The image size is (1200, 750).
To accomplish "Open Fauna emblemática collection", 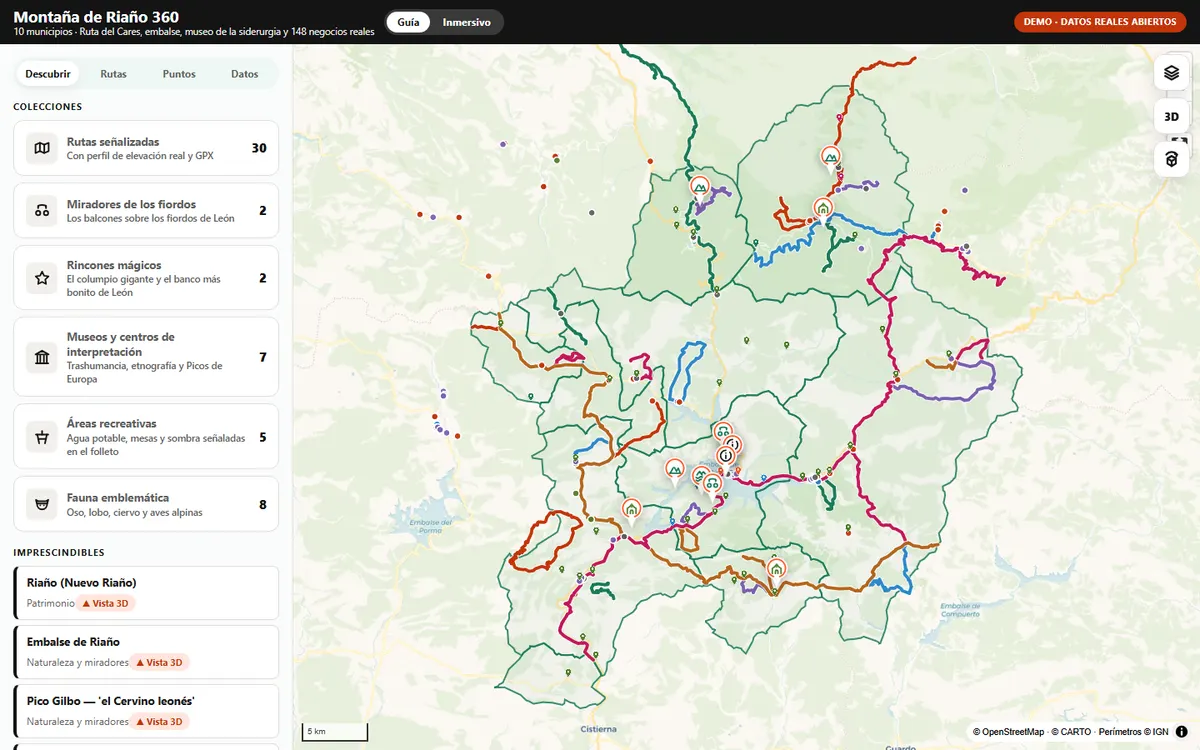I will (146, 504).
